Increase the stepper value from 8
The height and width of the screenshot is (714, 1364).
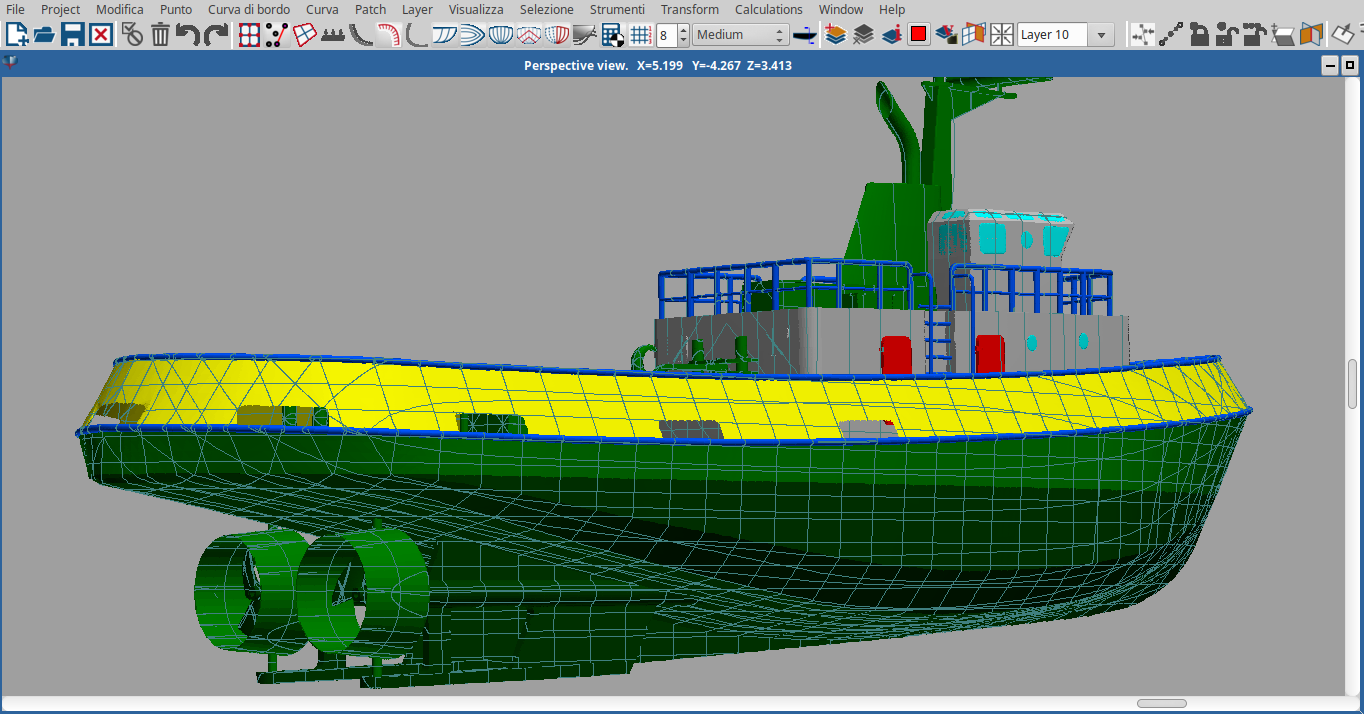[683, 30]
